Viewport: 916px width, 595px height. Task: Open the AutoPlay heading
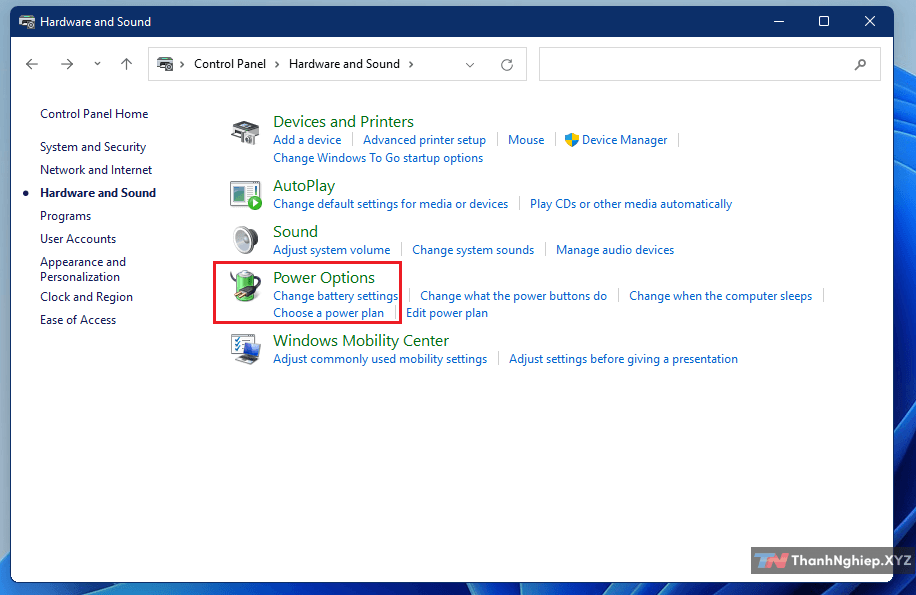tap(304, 186)
